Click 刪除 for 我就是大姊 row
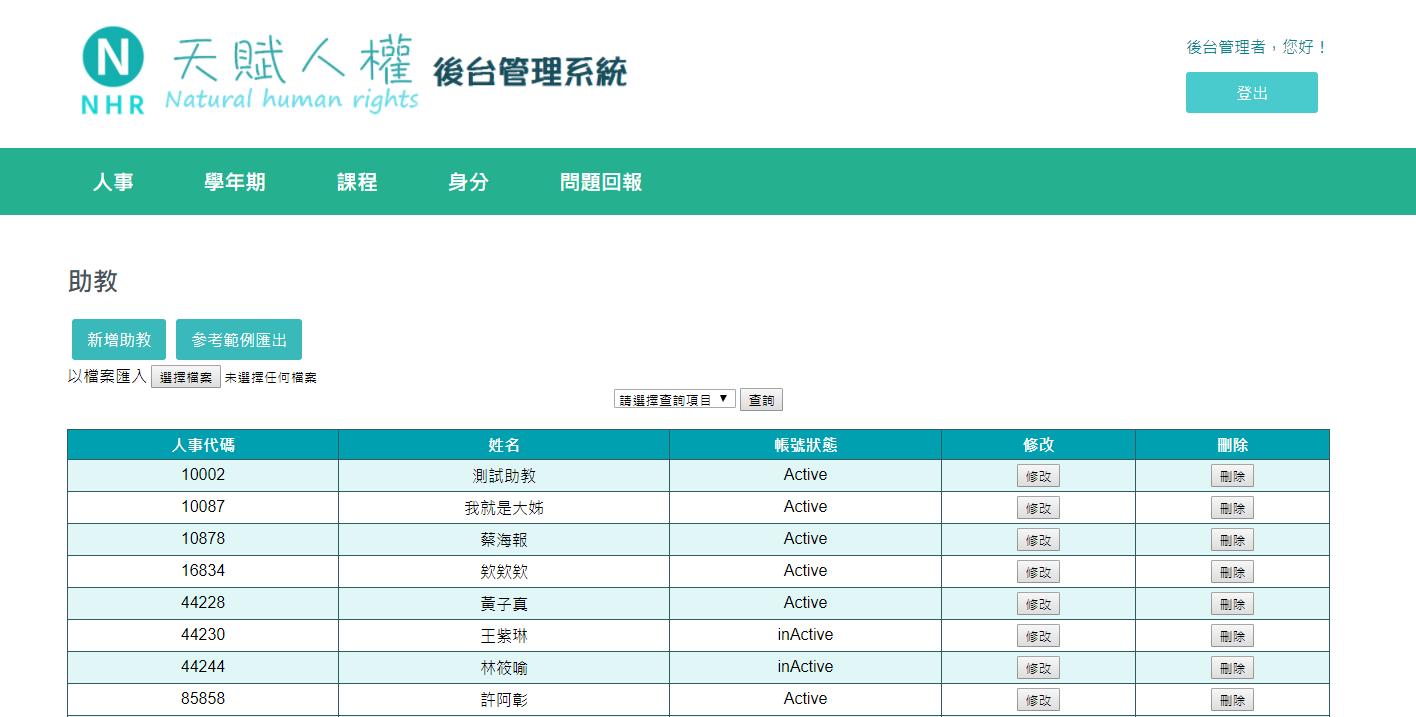Image resolution: width=1416 pixels, height=717 pixels. (x=1232, y=508)
